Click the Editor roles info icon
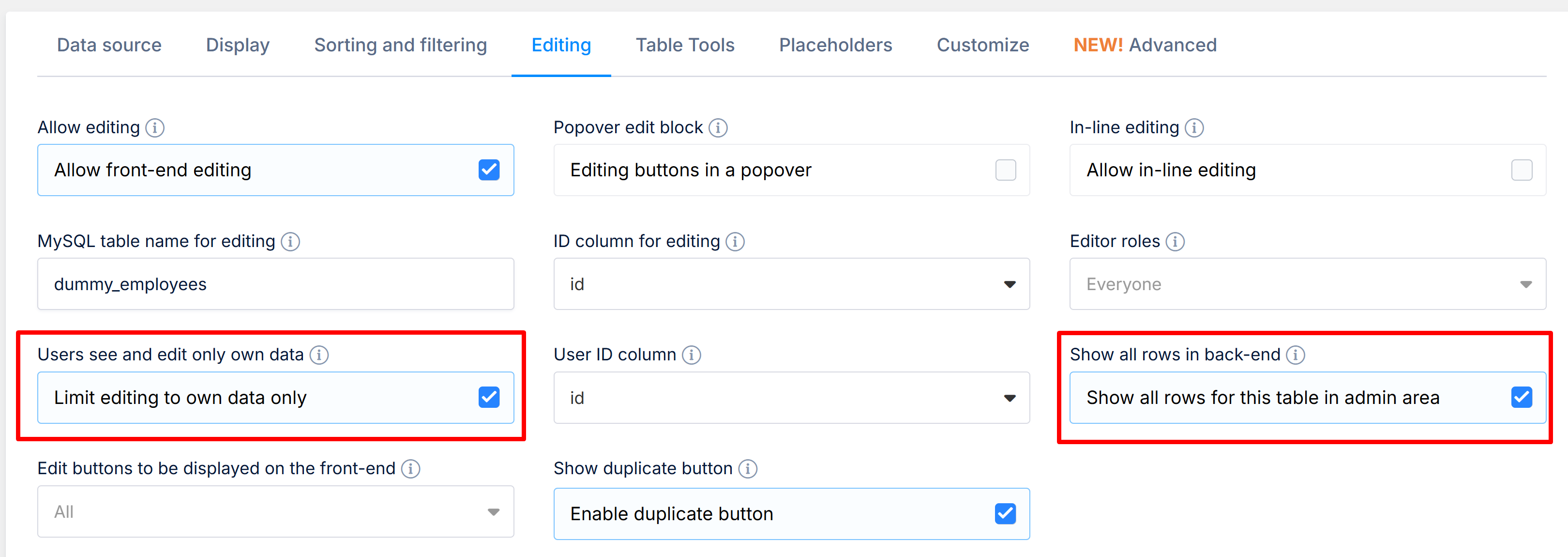The width and height of the screenshot is (1568, 557). coord(1175,242)
